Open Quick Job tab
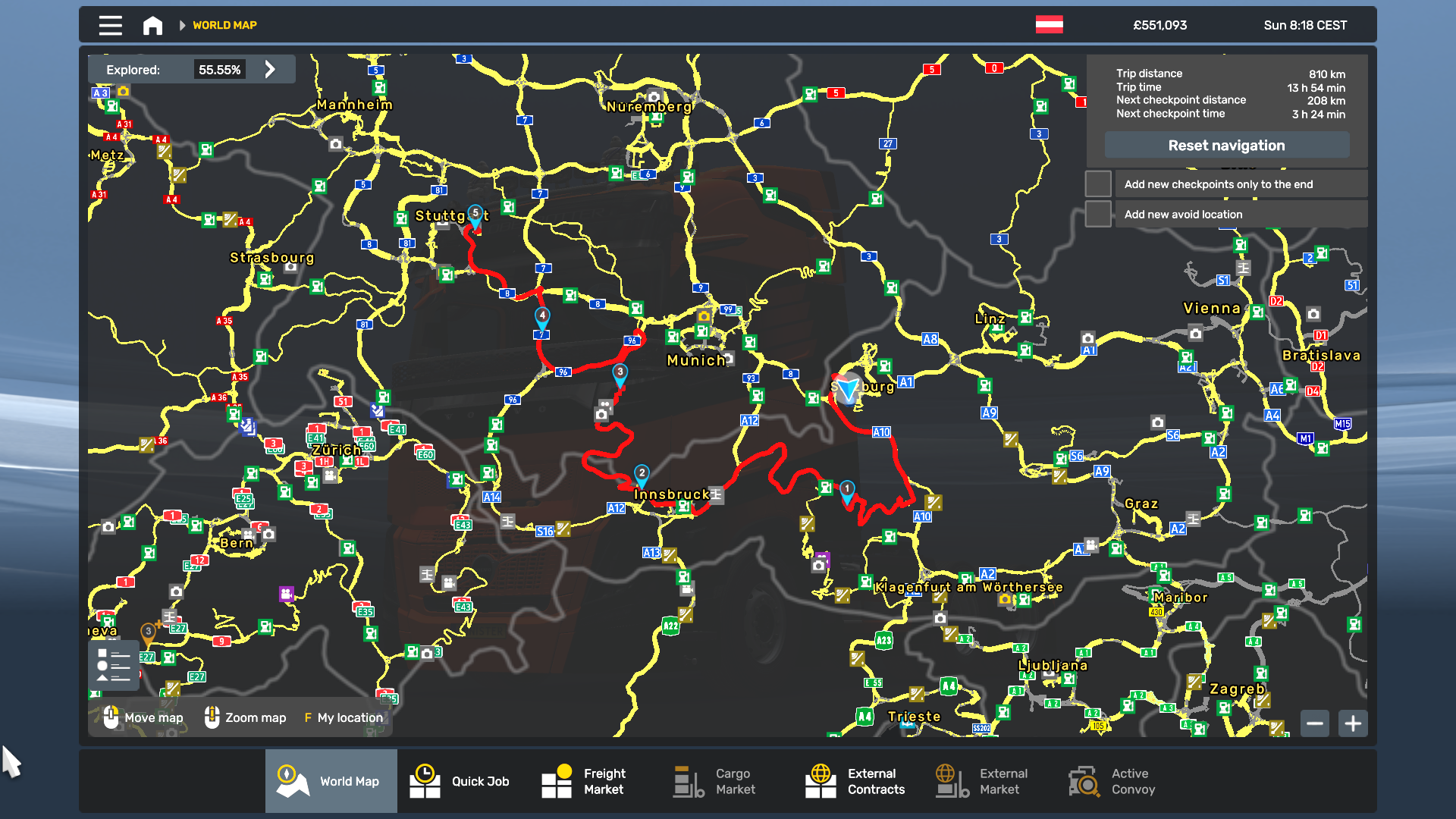The width and height of the screenshot is (1456, 819). [x=460, y=781]
